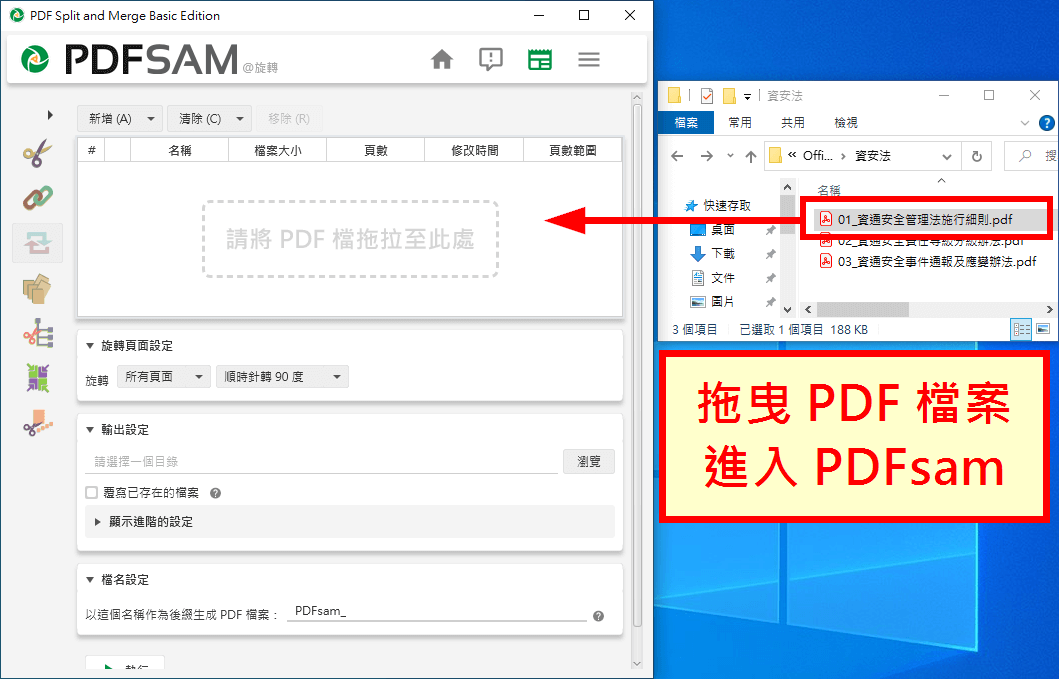Click the 頁數範圍 column header
The width and height of the screenshot is (1059, 679).
pyautogui.click(x=573, y=151)
